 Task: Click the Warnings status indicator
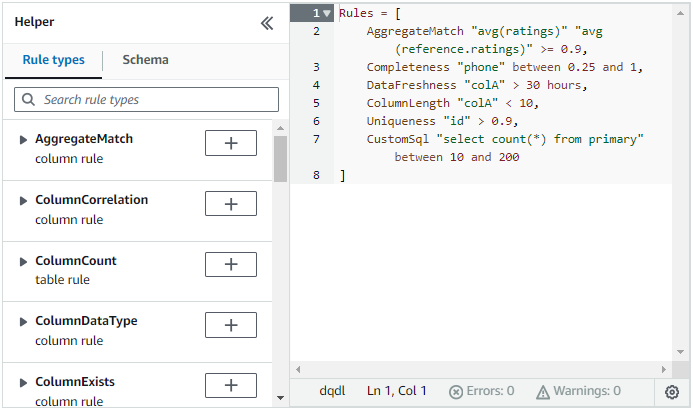(578, 391)
